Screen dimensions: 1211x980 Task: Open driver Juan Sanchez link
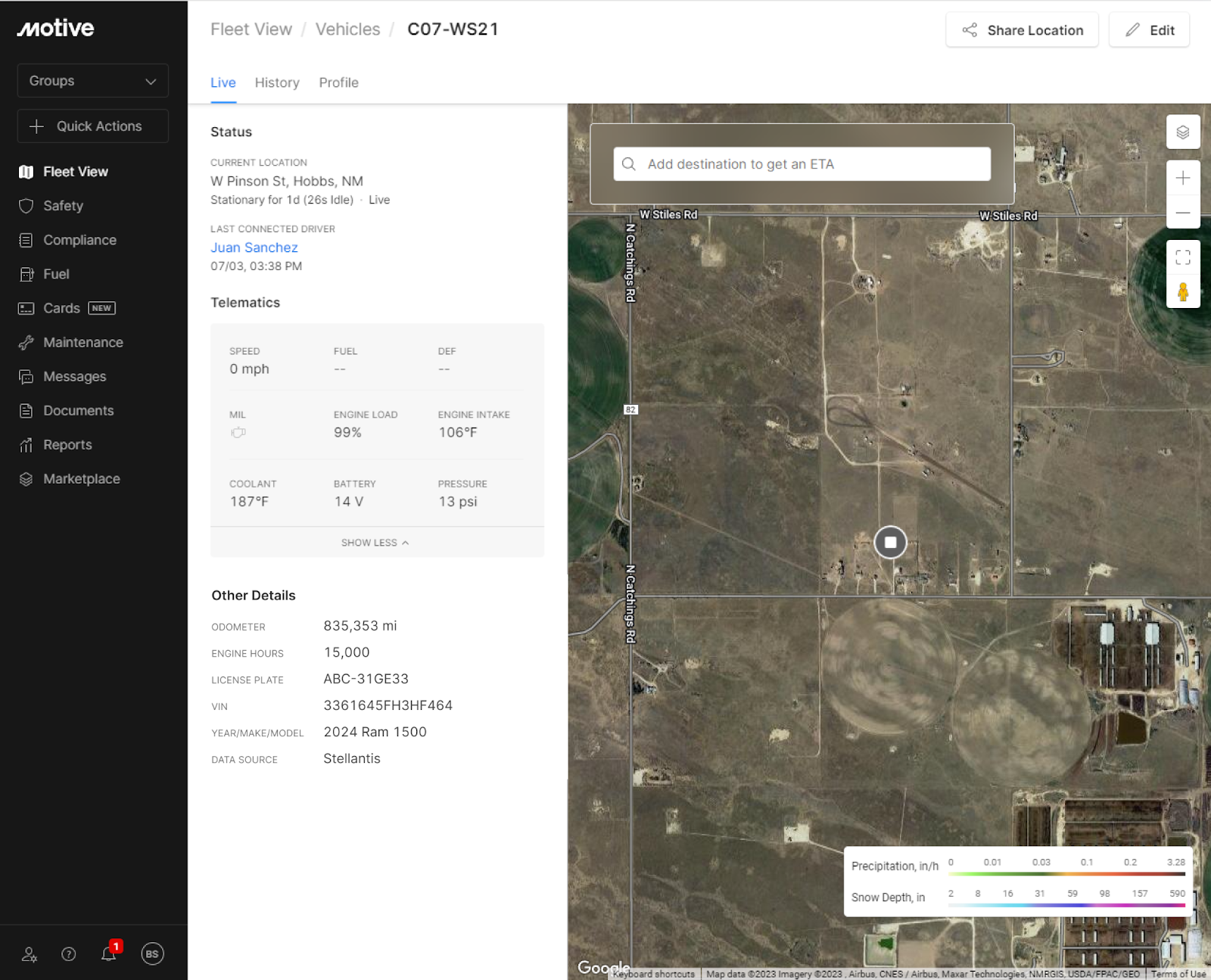tap(254, 247)
